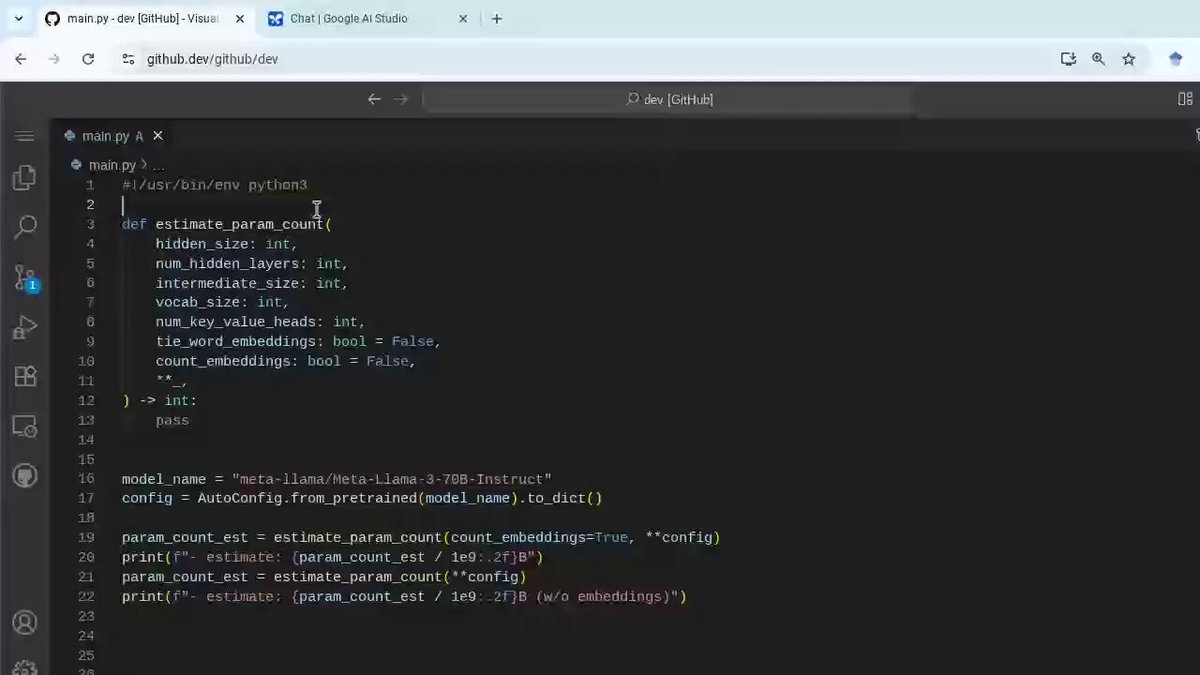Go back in VS Code navigation arrows
Image resolution: width=1200 pixels, height=675 pixels.
click(374, 99)
